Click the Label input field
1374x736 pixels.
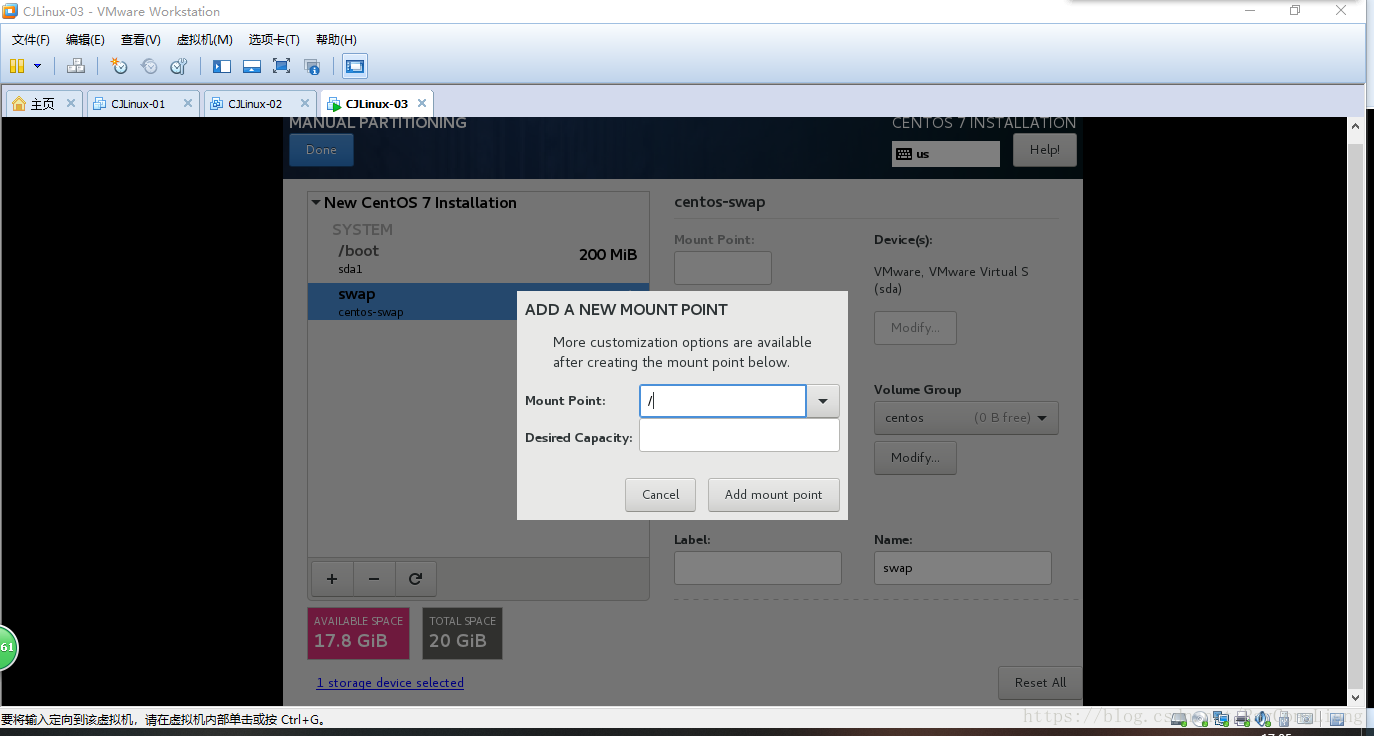(x=758, y=568)
